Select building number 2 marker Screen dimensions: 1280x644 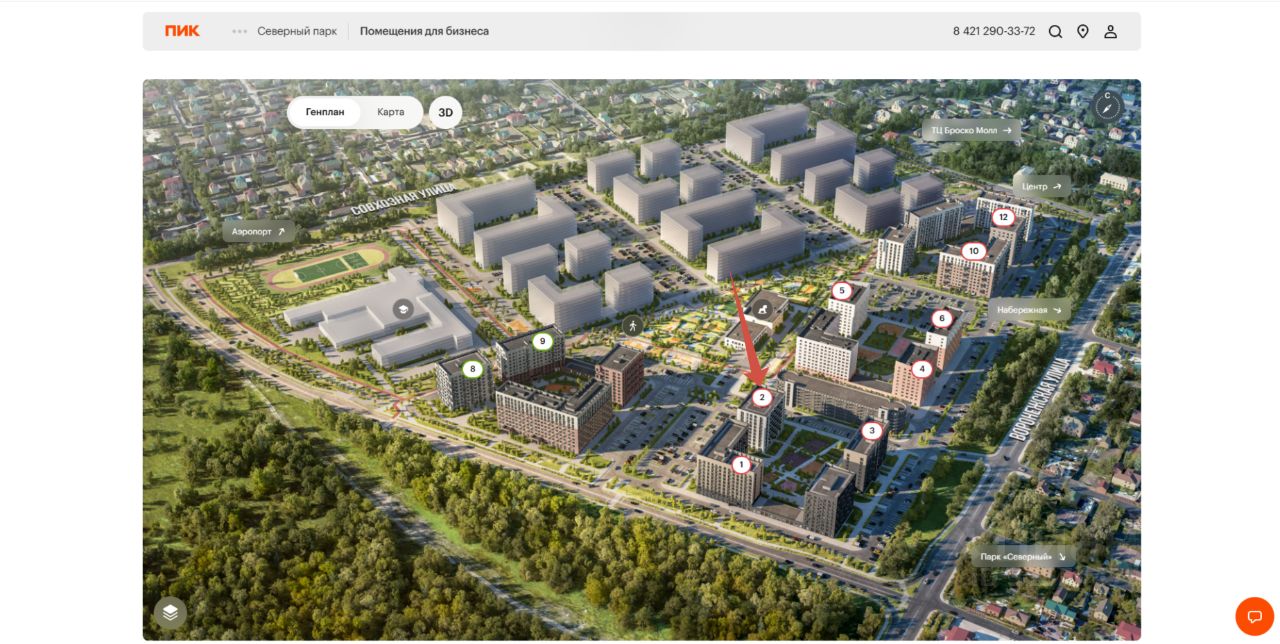[762, 398]
